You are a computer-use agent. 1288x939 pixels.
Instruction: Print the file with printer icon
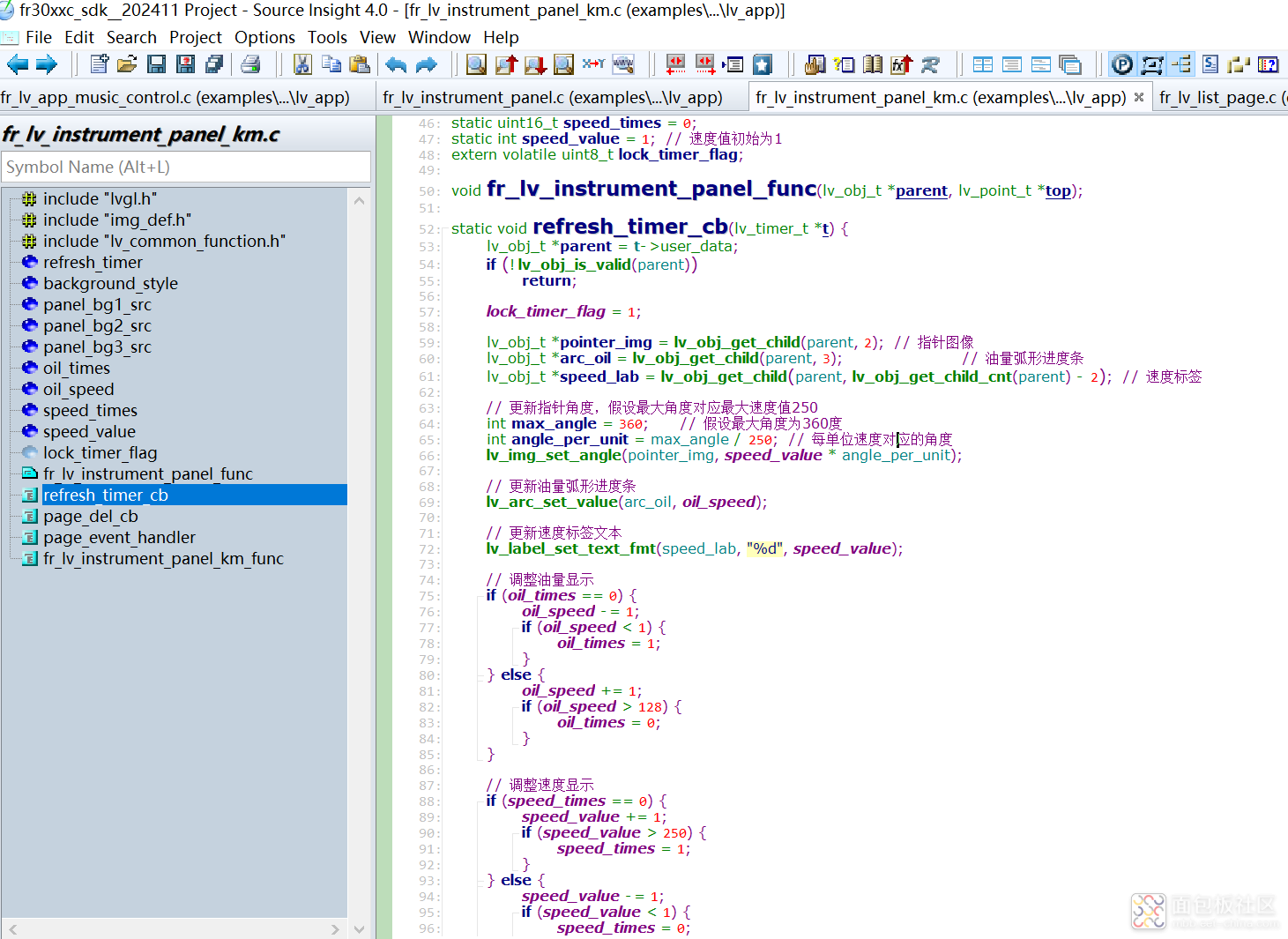(251, 64)
